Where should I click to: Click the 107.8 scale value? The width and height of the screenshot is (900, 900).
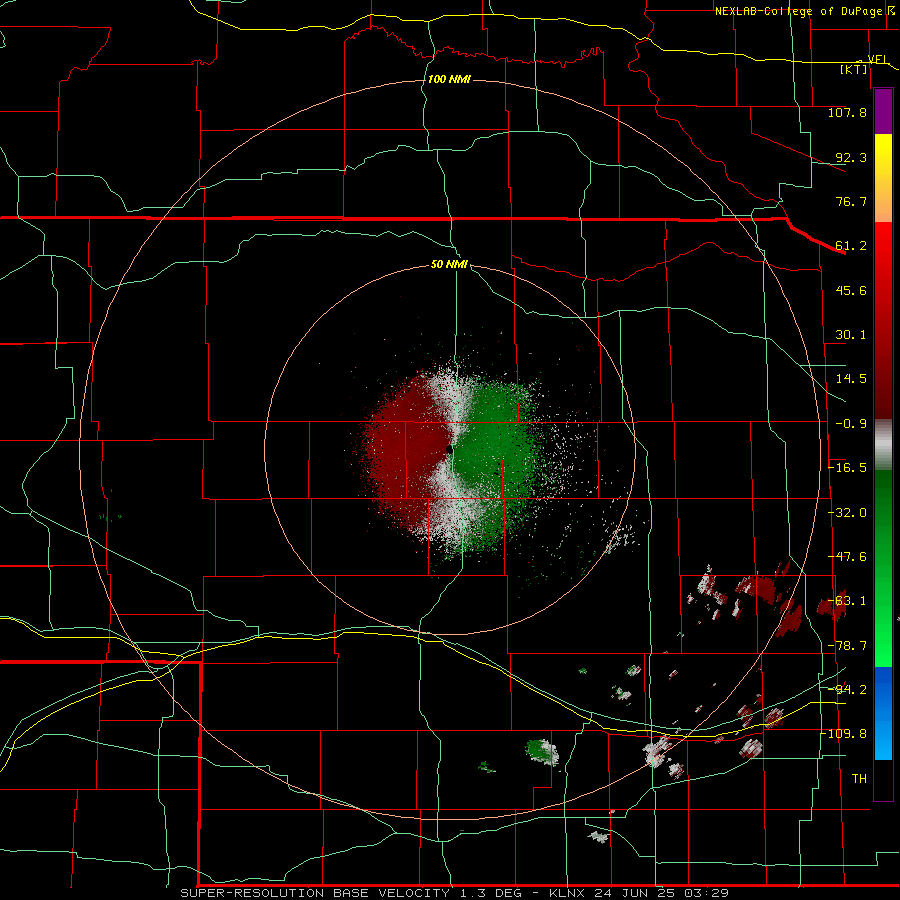point(847,112)
